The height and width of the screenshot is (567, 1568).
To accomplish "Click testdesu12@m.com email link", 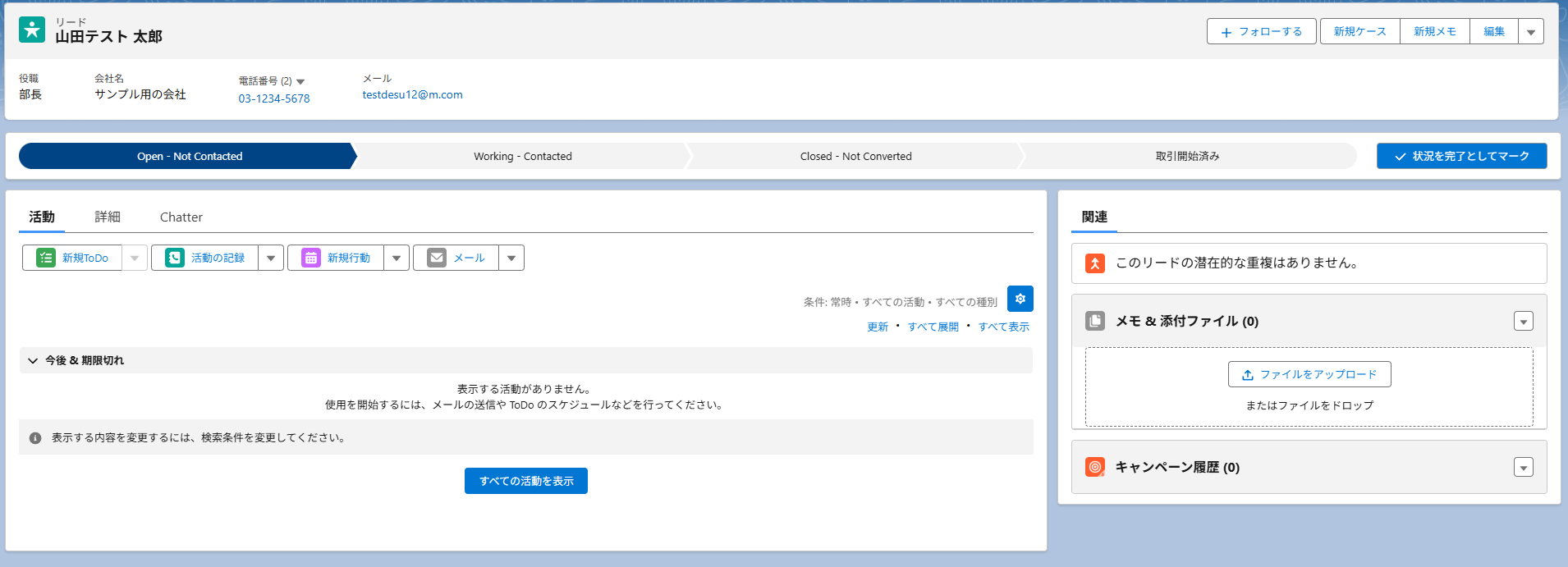I will [x=413, y=94].
